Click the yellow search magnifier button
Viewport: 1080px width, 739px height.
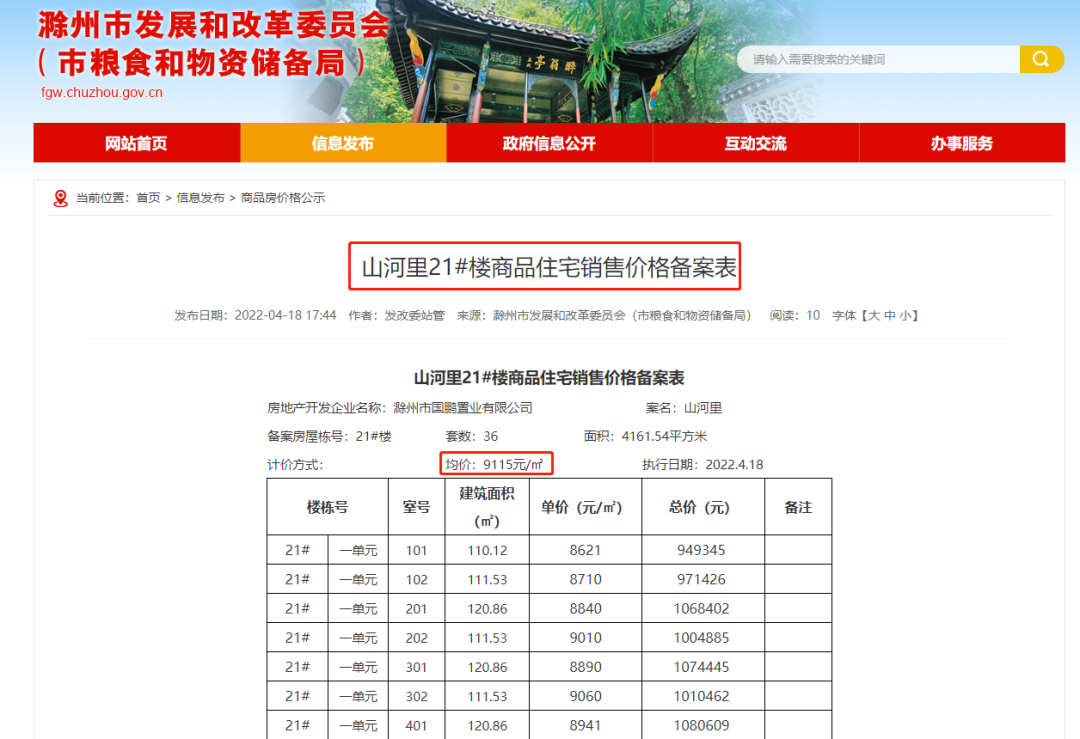(x=1041, y=59)
